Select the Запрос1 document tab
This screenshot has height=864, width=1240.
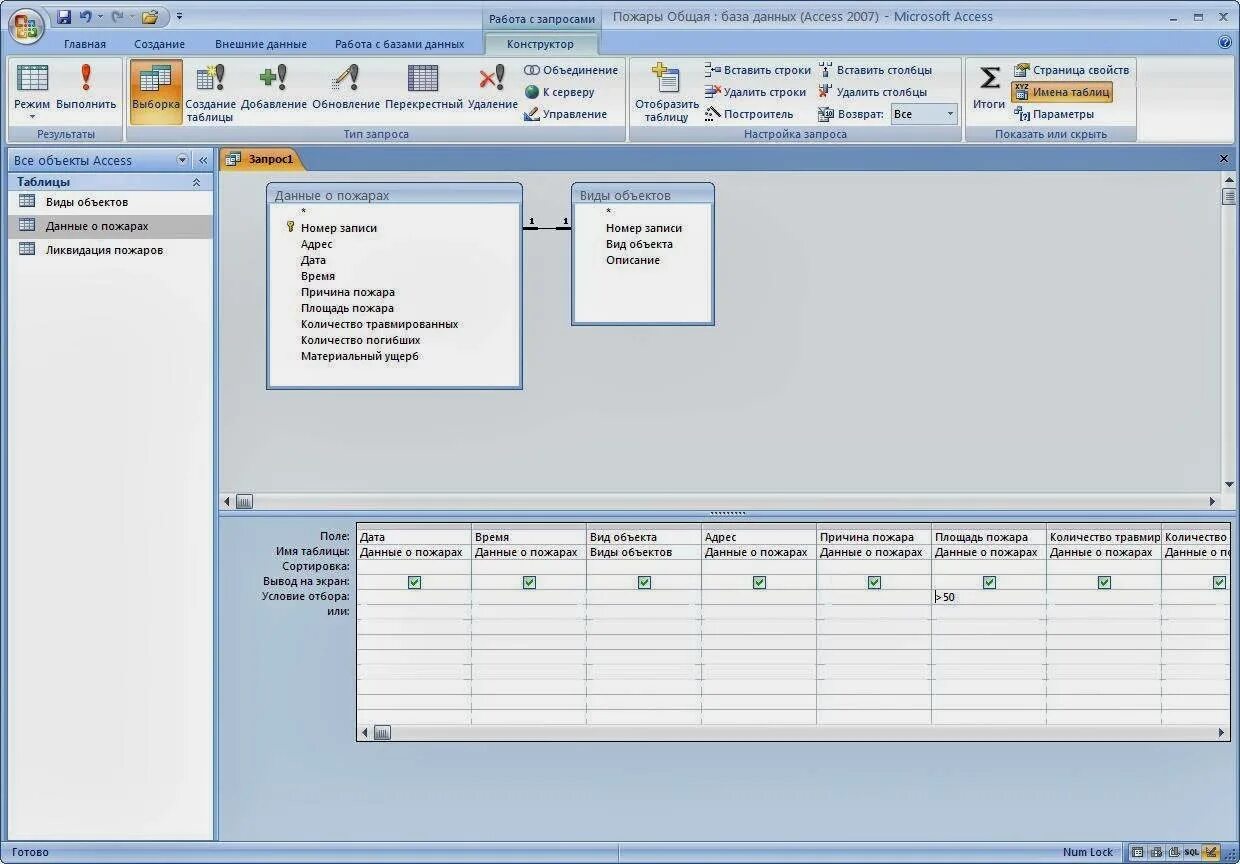pyautogui.click(x=261, y=159)
